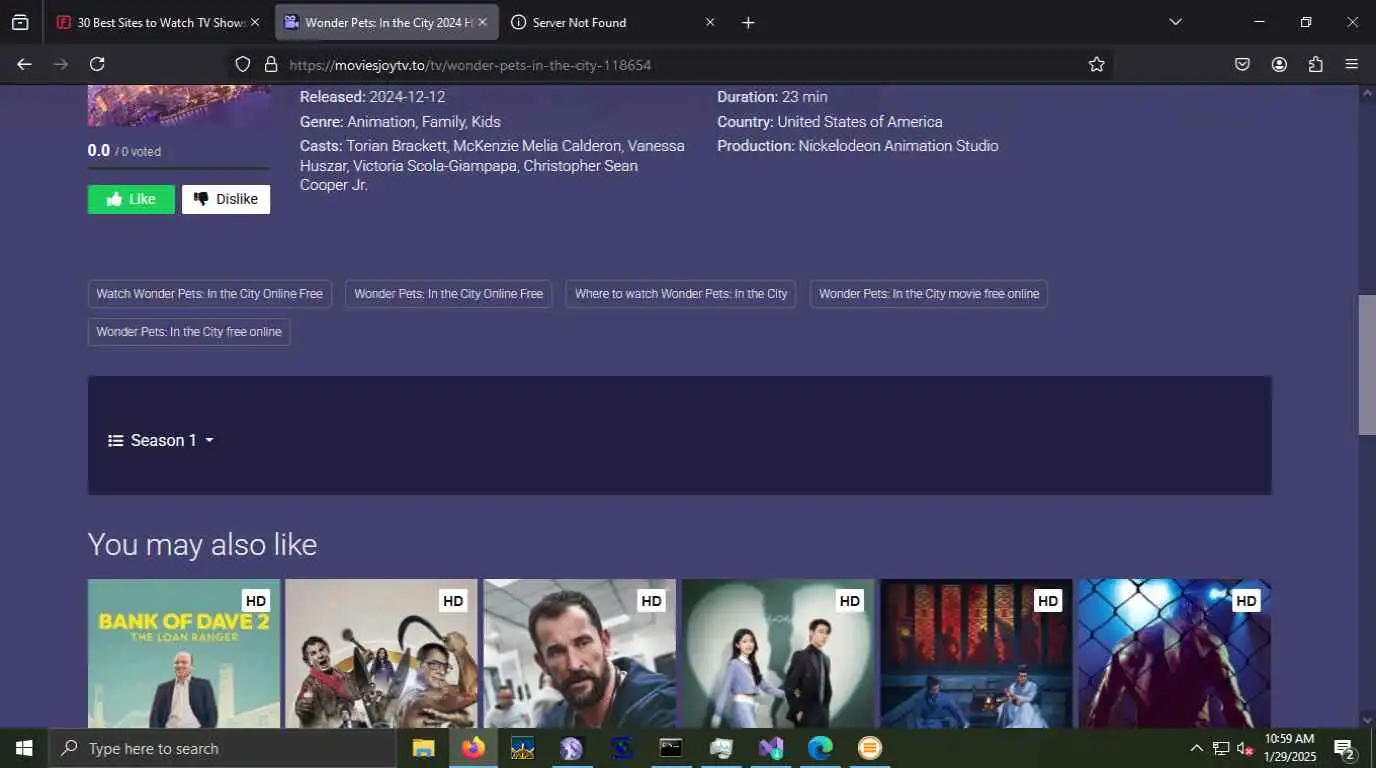Open the couple holding hands poster
The width and height of the screenshot is (1376, 768).
(778, 654)
